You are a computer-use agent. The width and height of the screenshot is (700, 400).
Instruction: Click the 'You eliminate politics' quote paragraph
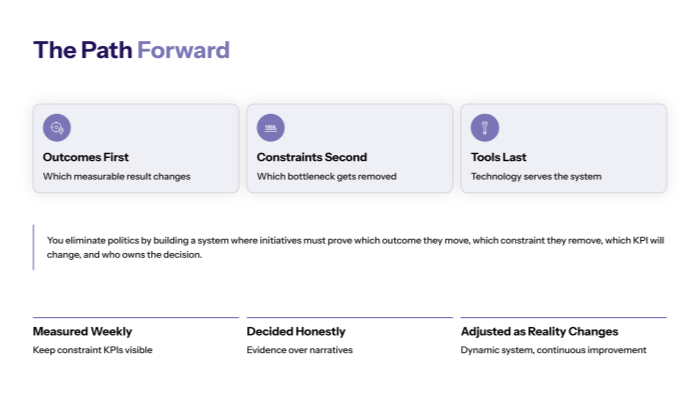(x=355, y=247)
